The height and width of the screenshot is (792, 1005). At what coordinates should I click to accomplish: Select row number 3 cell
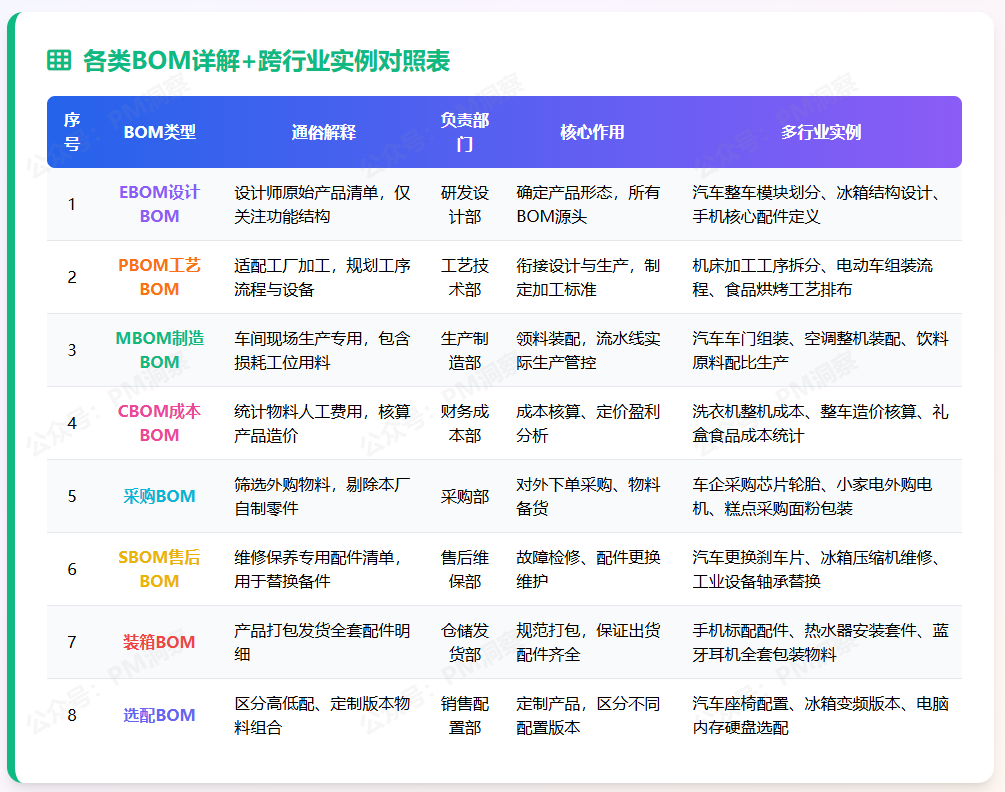[72, 351]
